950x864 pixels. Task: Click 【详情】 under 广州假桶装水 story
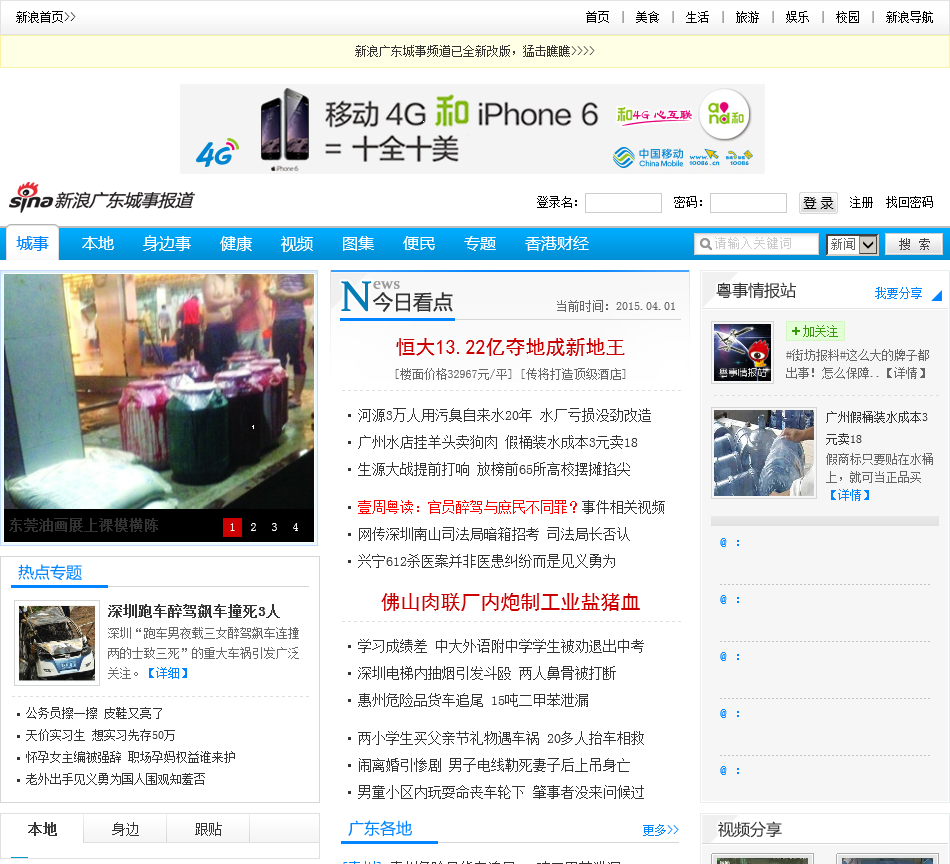click(x=849, y=495)
